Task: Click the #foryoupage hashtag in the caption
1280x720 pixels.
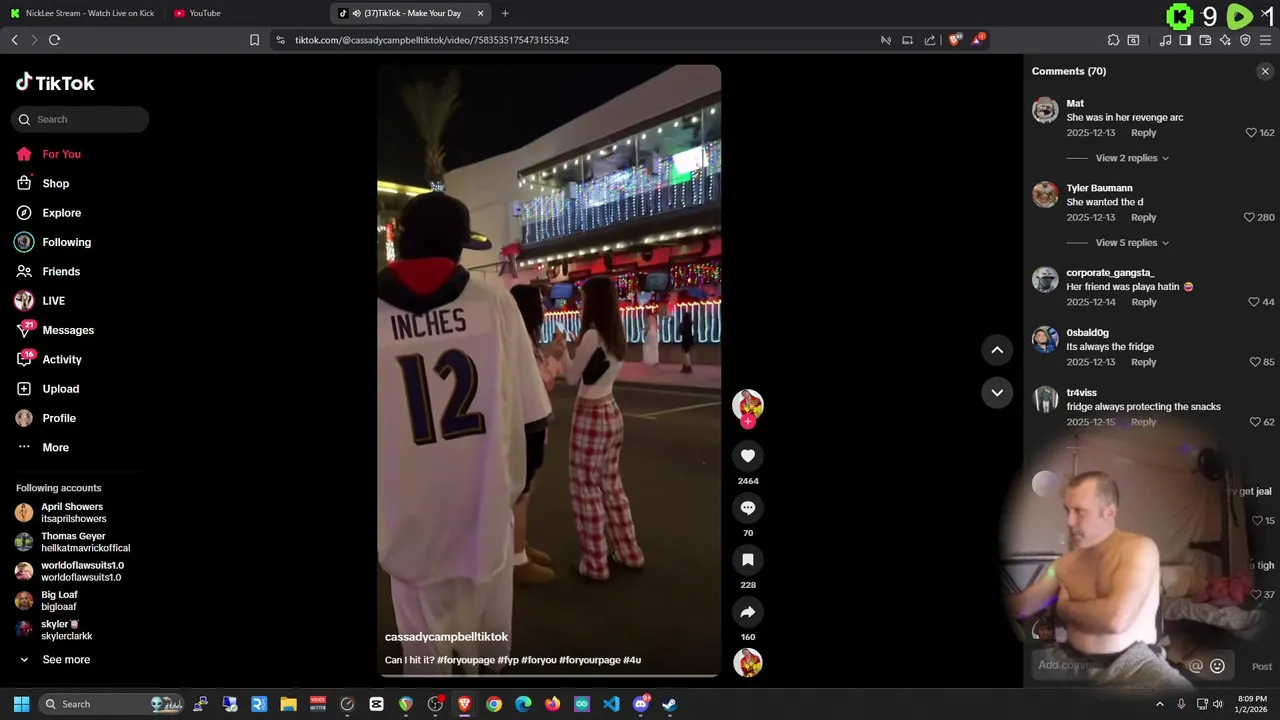Action: [x=466, y=660]
